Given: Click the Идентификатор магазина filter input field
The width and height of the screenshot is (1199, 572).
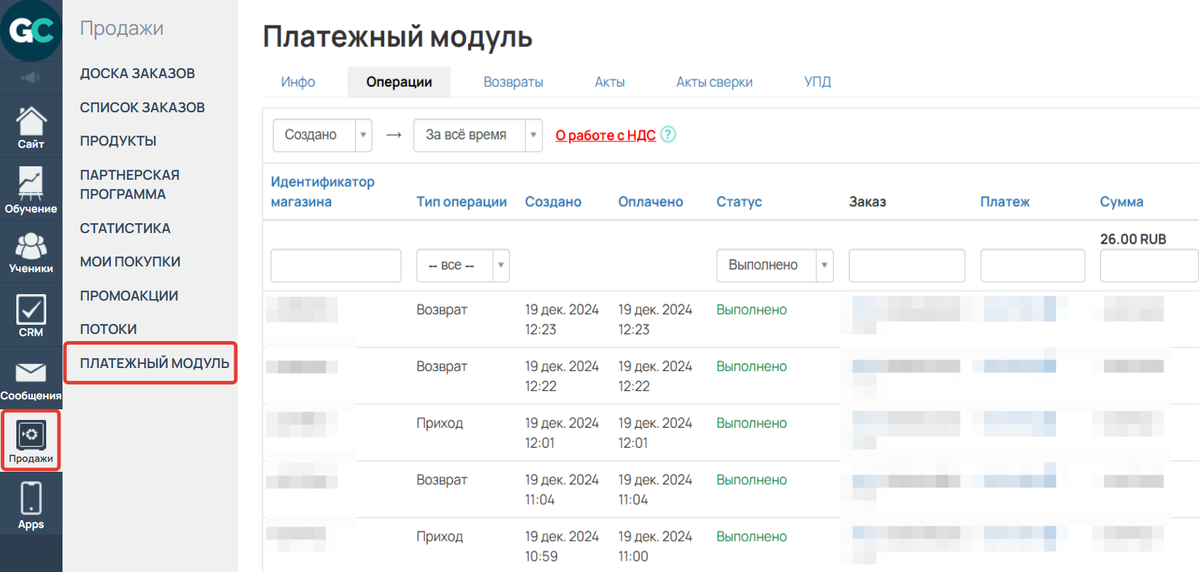Looking at the screenshot, I should (335, 265).
